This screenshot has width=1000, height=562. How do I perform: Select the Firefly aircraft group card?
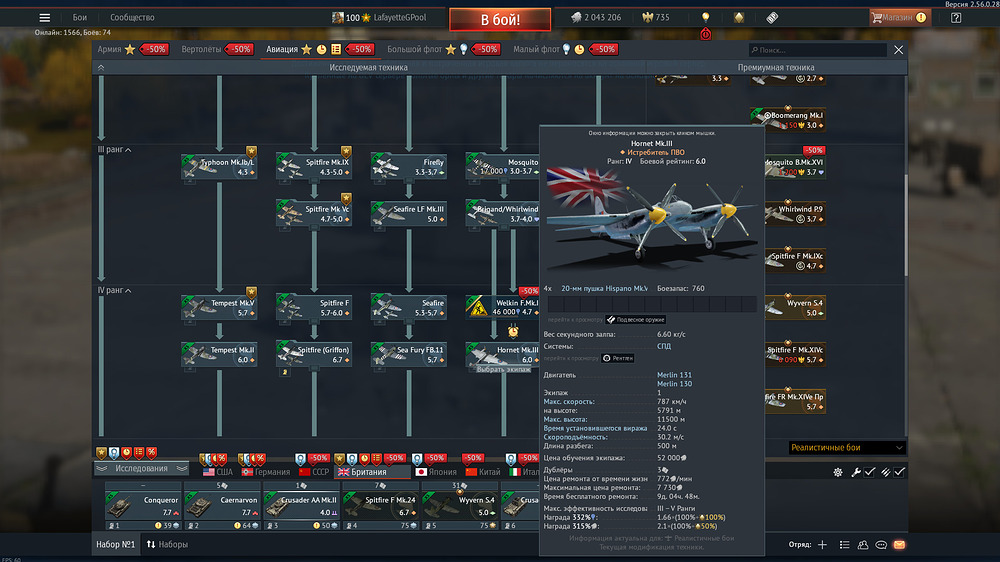point(409,166)
